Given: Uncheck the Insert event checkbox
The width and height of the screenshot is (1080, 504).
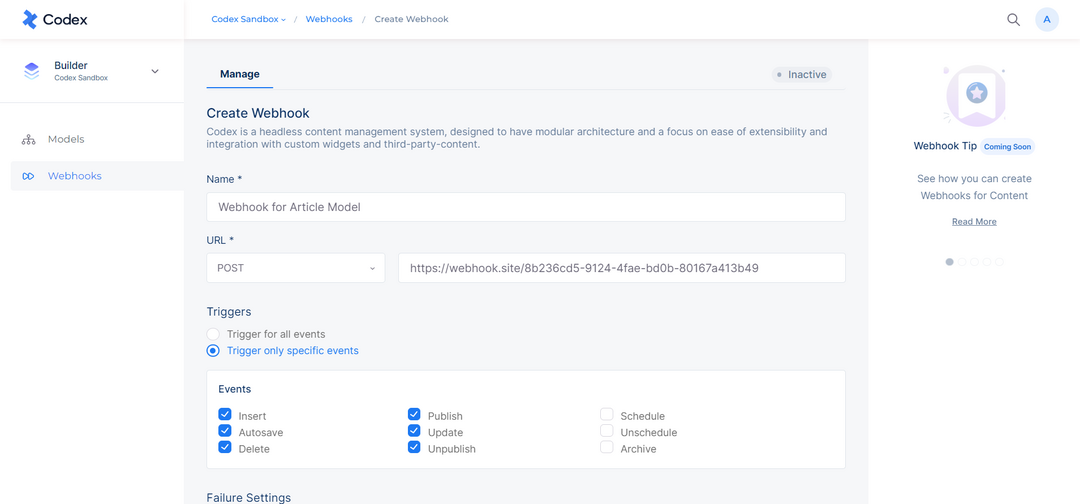Looking at the screenshot, I should click(225, 414).
